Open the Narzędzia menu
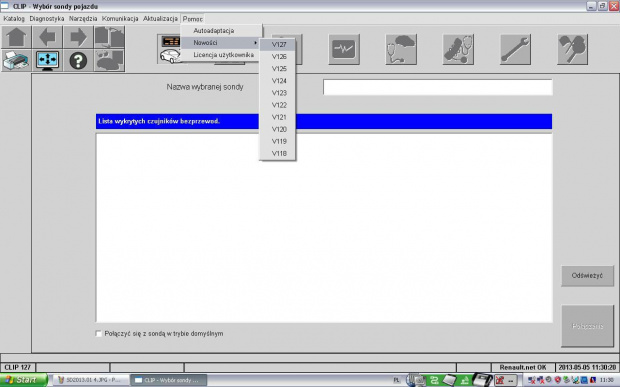The width and height of the screenshot is (620, 387). pos(83,19)
